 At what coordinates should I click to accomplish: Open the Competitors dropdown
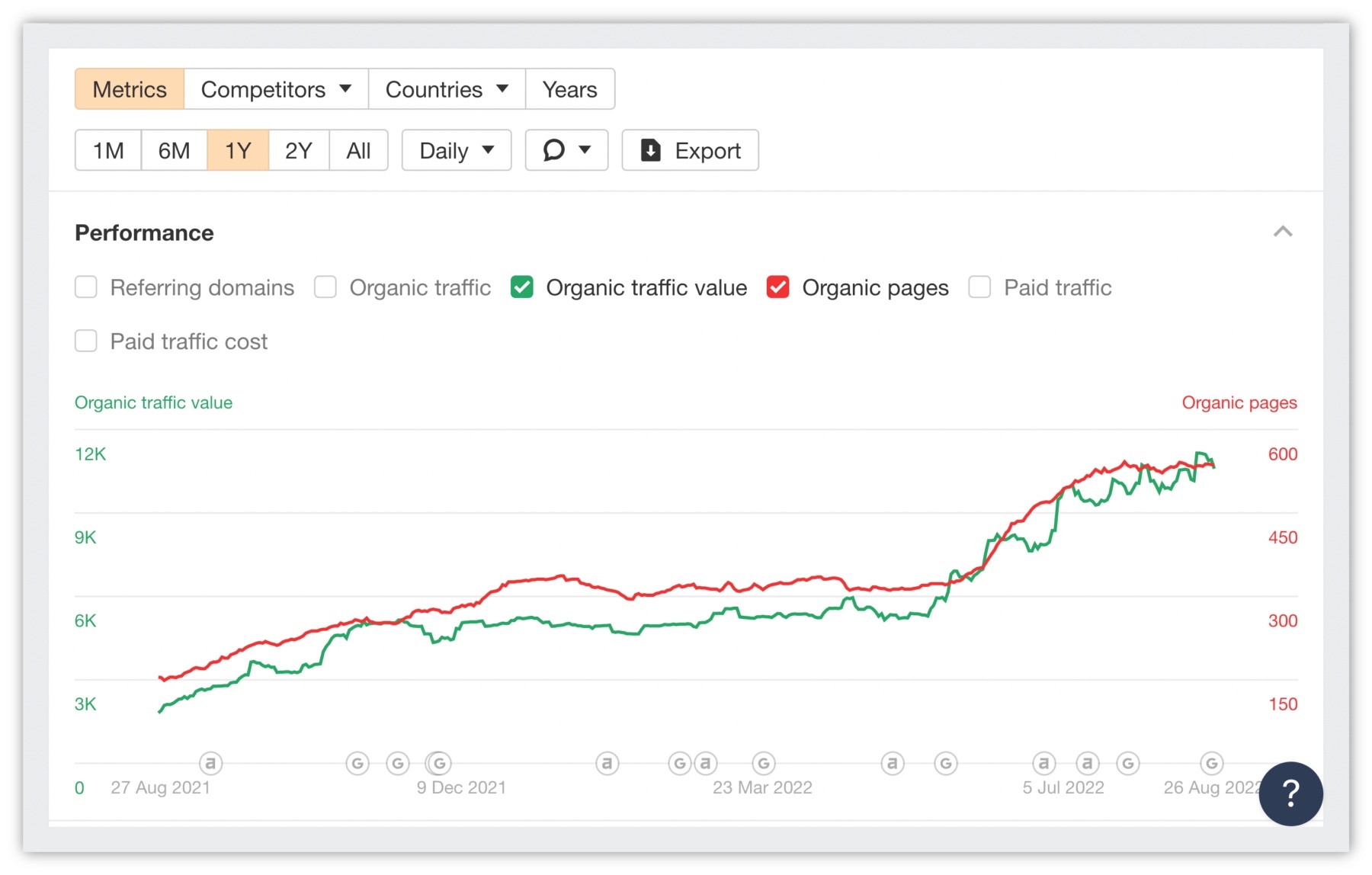pyautogui.click(x=275, y=88)
